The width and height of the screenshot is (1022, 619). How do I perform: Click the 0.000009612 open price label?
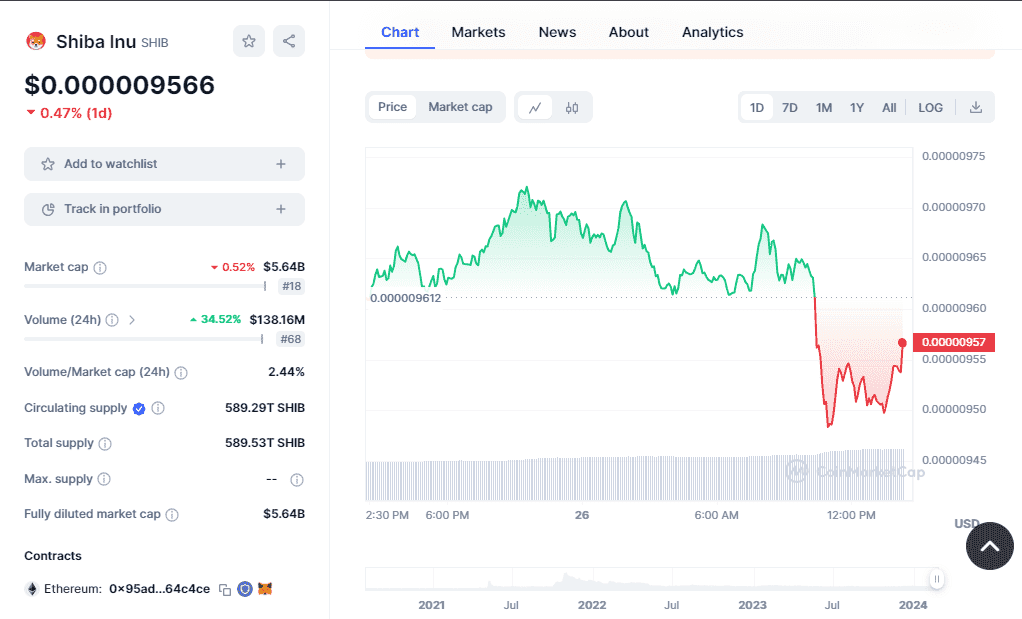(405, 298)
